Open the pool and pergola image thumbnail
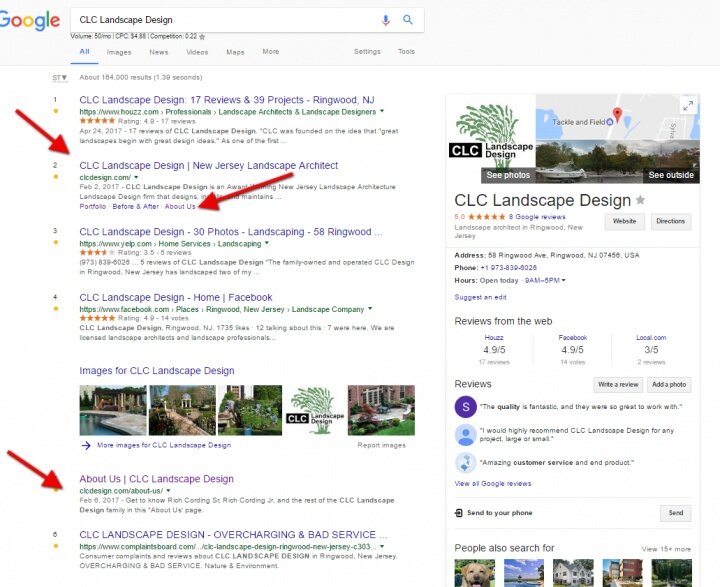 [x=113, y=410]
